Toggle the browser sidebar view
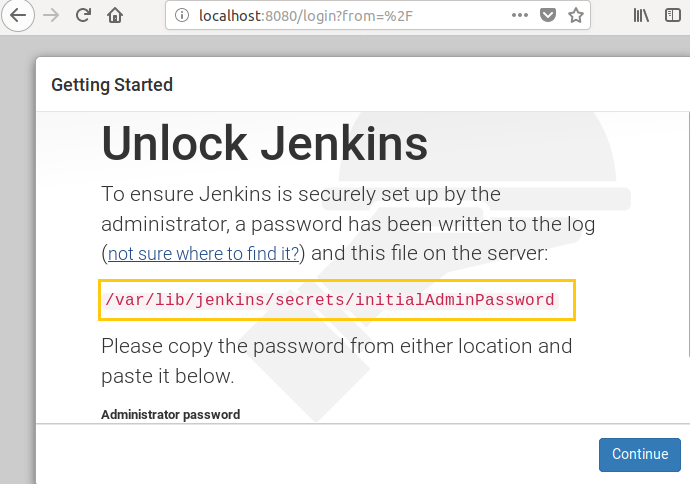The height and width of the screenshot is (484, 690). (x=673, y=16)
